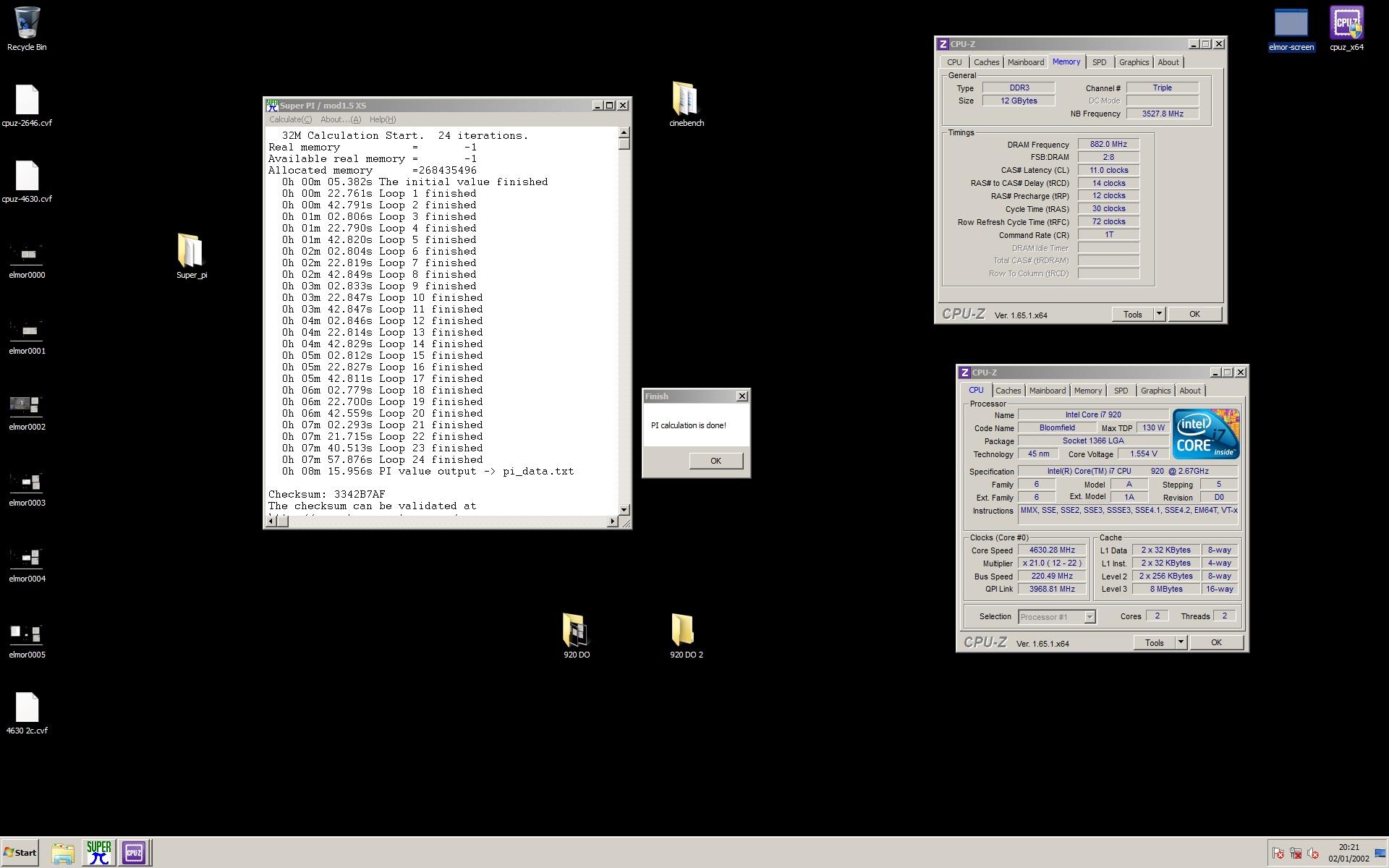This screenshot has height=868, width=1389.
Task: Click the Core Voltage 1.554 V value
Action: point(1143,454)
